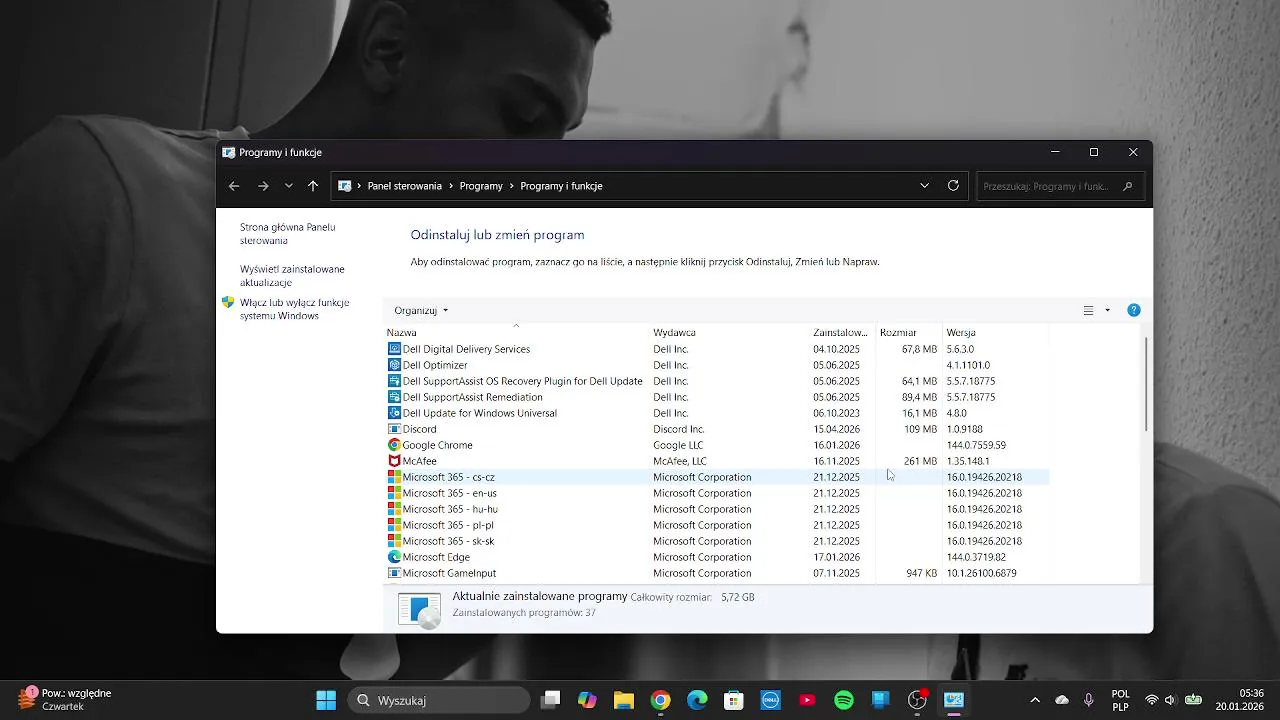Select Dell Optimizer program icon
1280x720 pixels.
[394, 365]
